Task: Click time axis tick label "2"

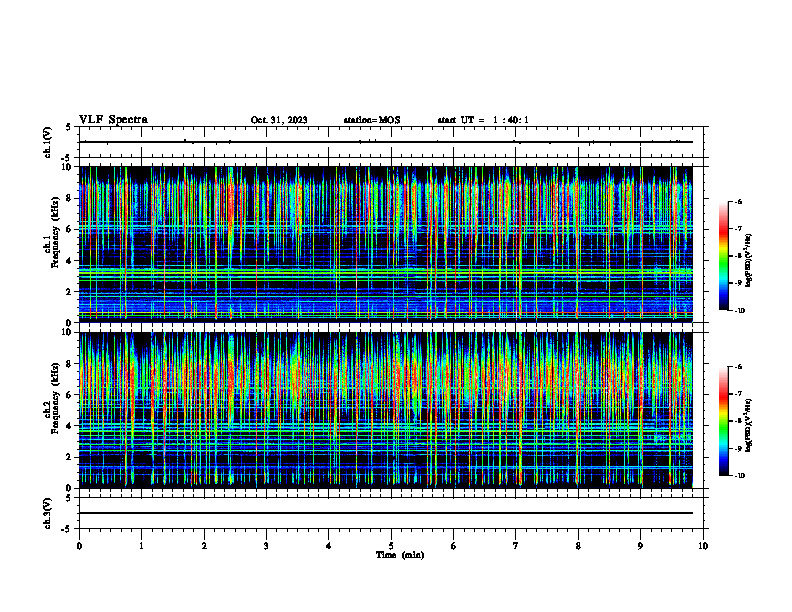Action: coord(204,546)
